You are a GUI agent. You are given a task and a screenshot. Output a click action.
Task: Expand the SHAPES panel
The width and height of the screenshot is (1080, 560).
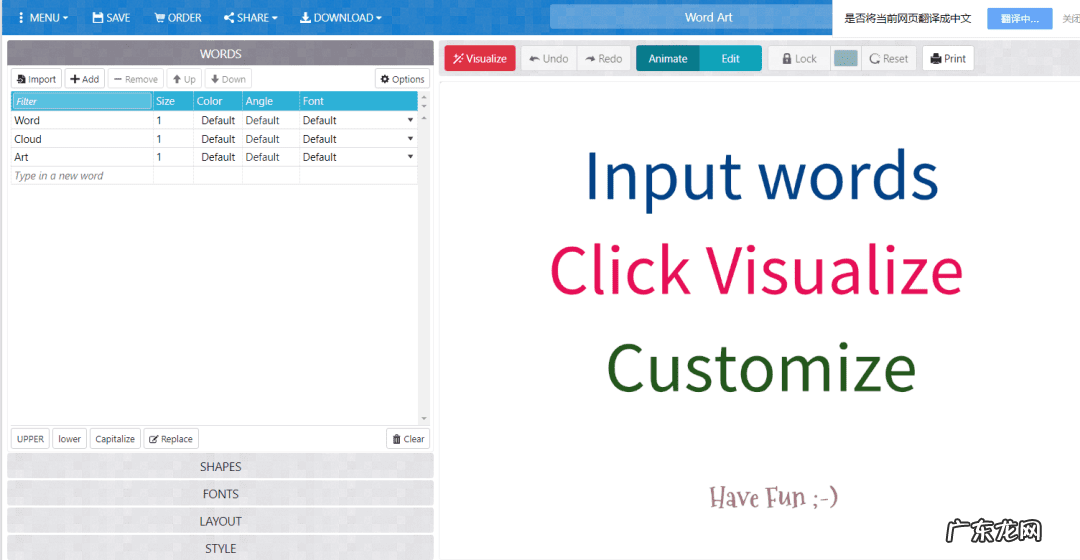pos(220,467)
